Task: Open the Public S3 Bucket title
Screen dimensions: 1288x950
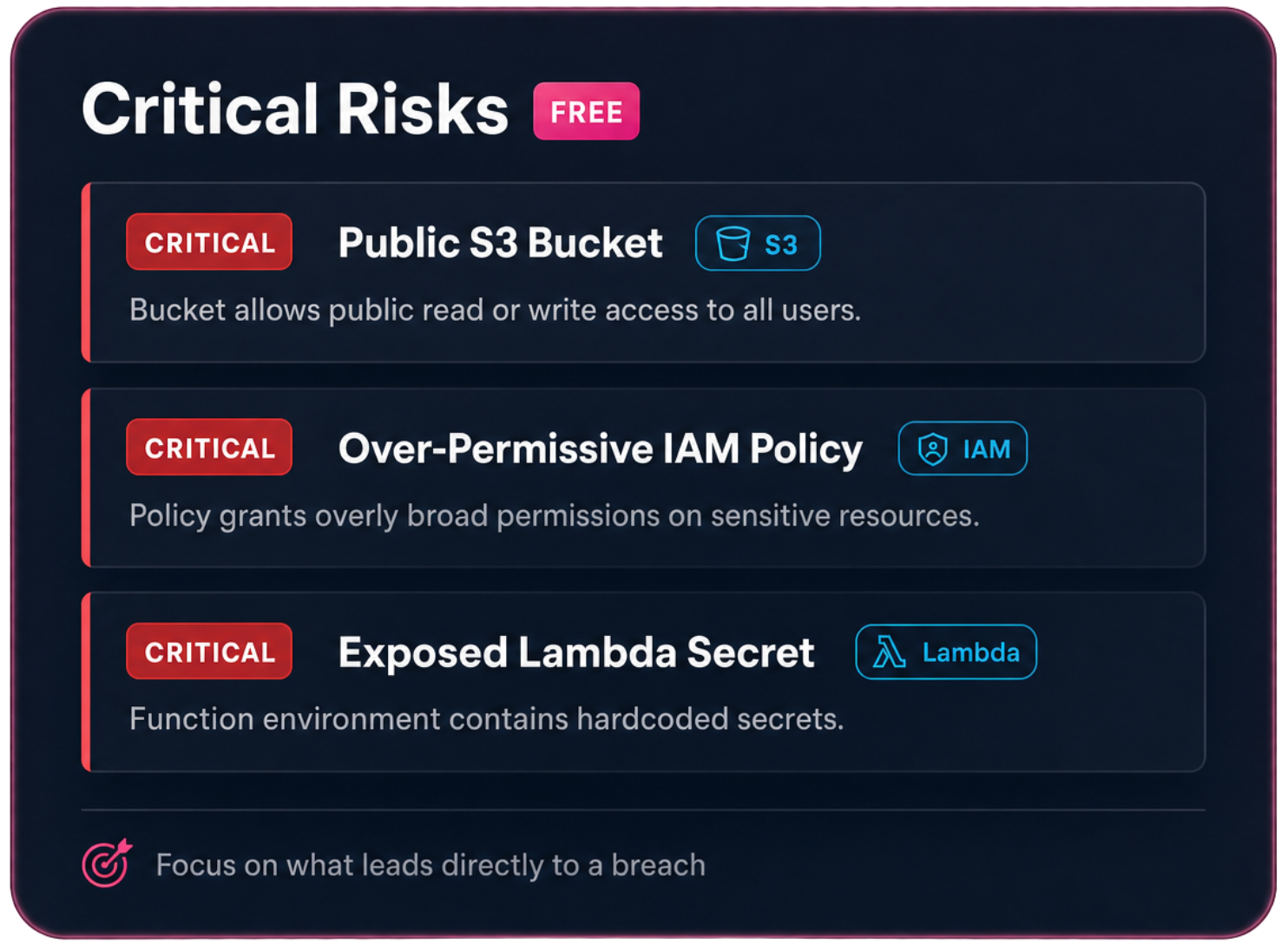Action: (x=501, y=243)
